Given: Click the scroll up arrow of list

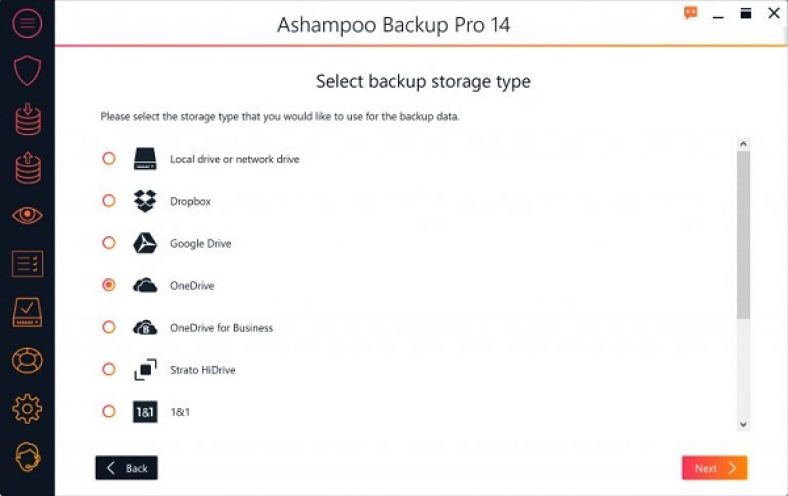Looking at the screenshot, I should [x=743, y=145].
